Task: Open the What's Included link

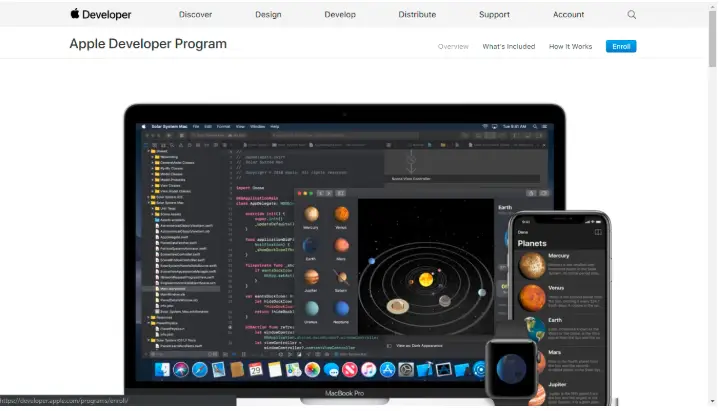Action: (x=509, y=46)
